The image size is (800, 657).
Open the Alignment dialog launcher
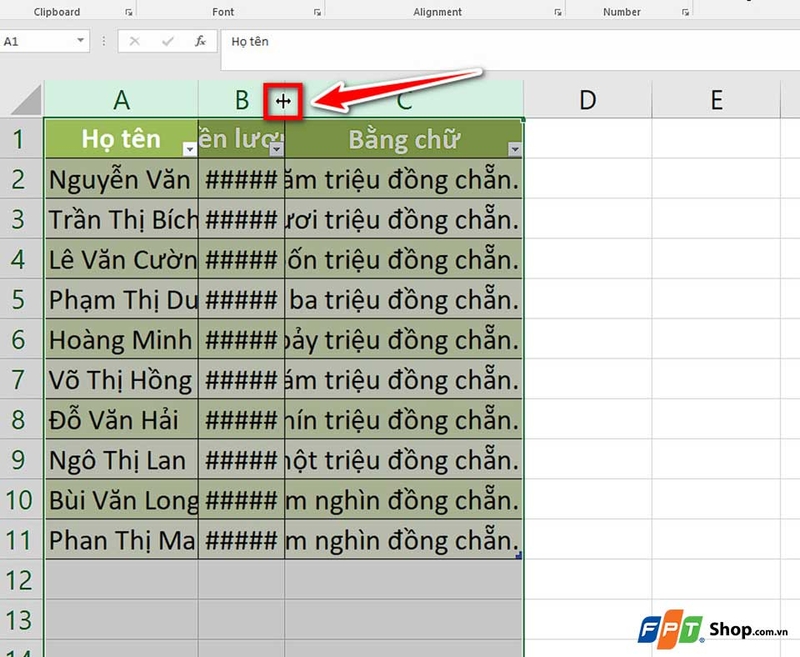click(557, 11)
